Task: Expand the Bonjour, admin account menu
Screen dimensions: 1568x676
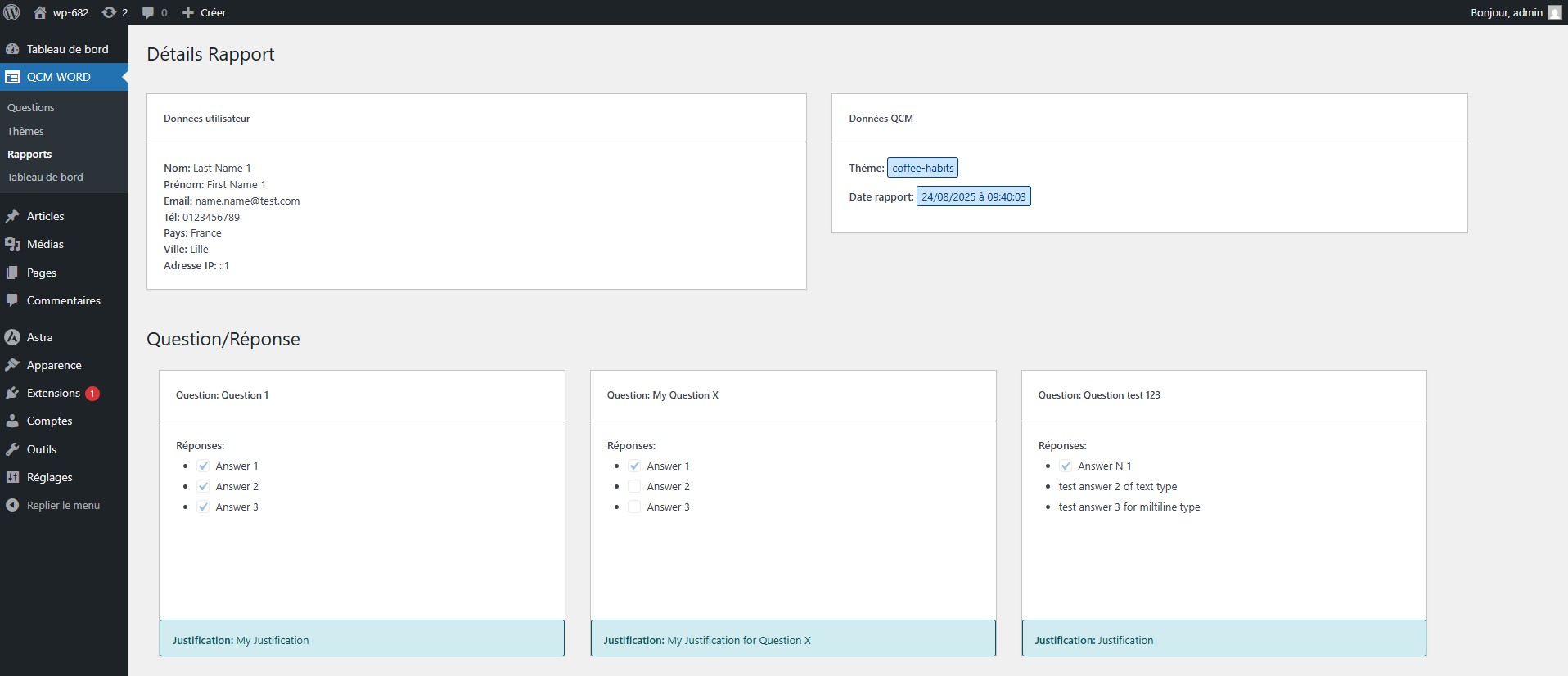Action: [1506, 12]
